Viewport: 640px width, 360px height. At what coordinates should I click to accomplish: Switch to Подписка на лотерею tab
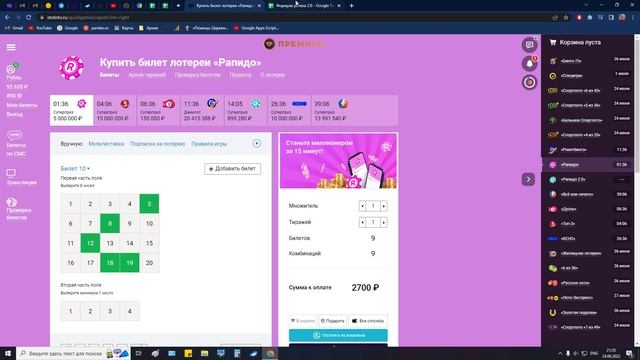point(158,144)
